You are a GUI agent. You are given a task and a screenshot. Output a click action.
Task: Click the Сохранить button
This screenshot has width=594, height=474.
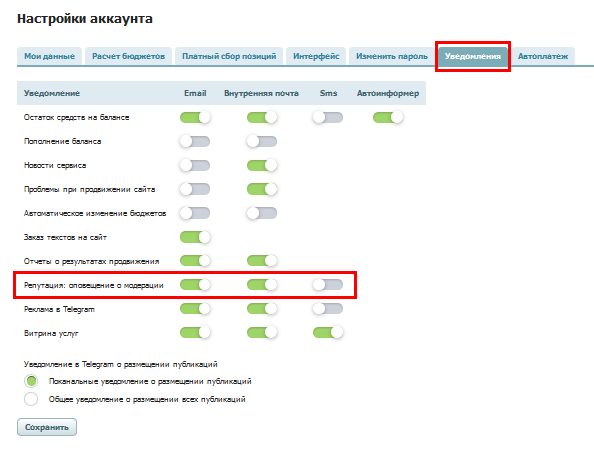click(x=47, y=427)
